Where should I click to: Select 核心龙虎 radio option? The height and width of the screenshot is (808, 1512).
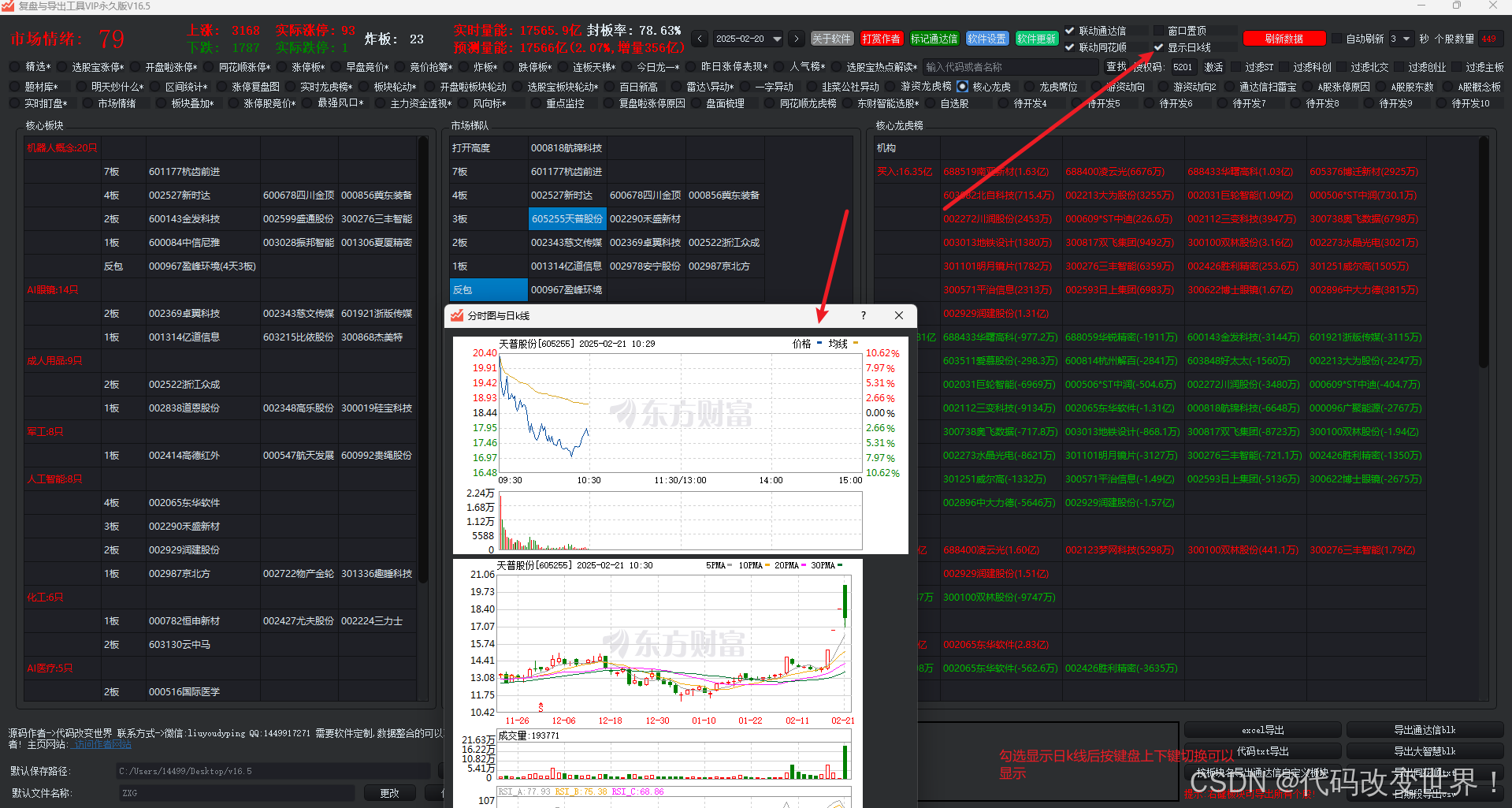(x=962, y=87)
